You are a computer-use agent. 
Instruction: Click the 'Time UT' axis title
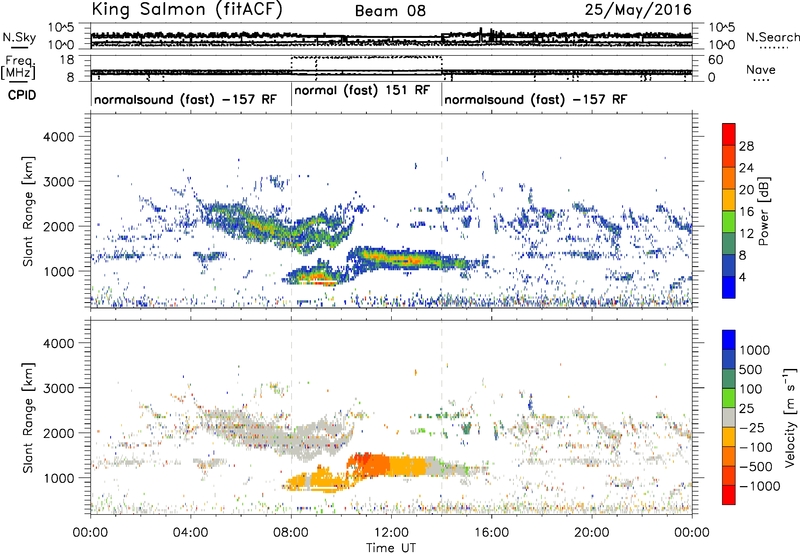[x=391, y=548]
